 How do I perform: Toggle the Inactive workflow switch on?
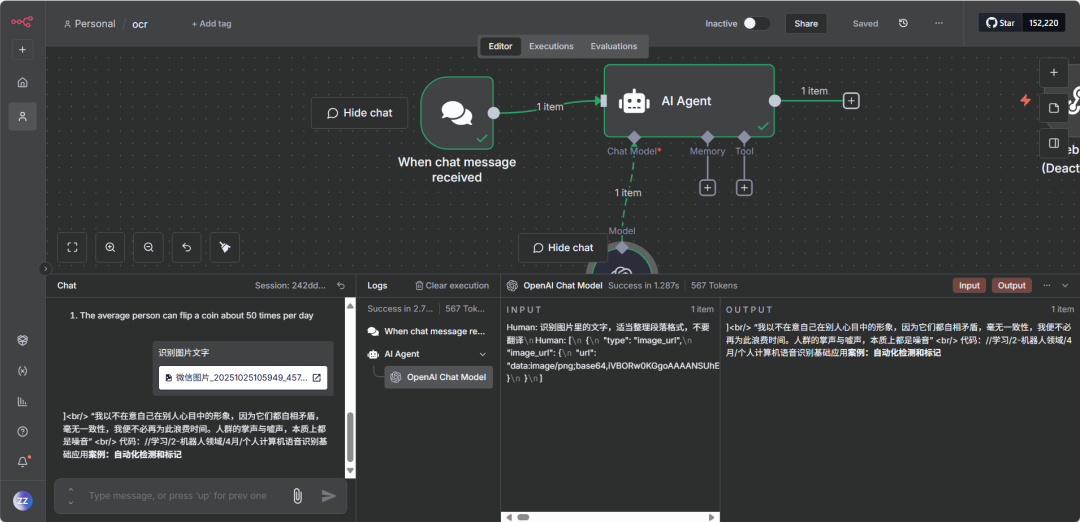(756, 23)
